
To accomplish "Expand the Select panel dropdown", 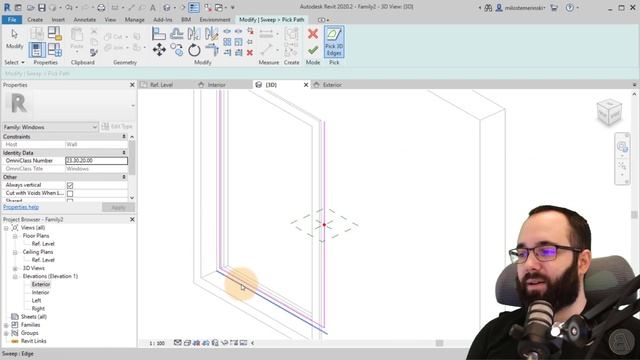I will pyautogui.click(x=14, y=62).
